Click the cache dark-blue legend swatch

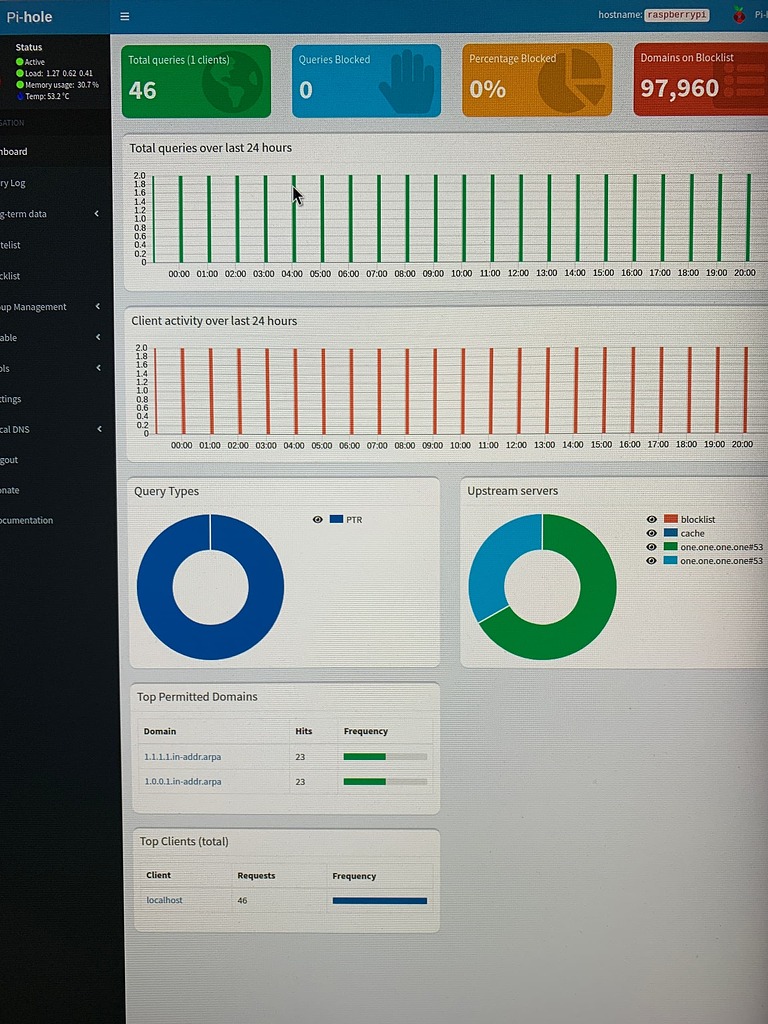[671, 533]
